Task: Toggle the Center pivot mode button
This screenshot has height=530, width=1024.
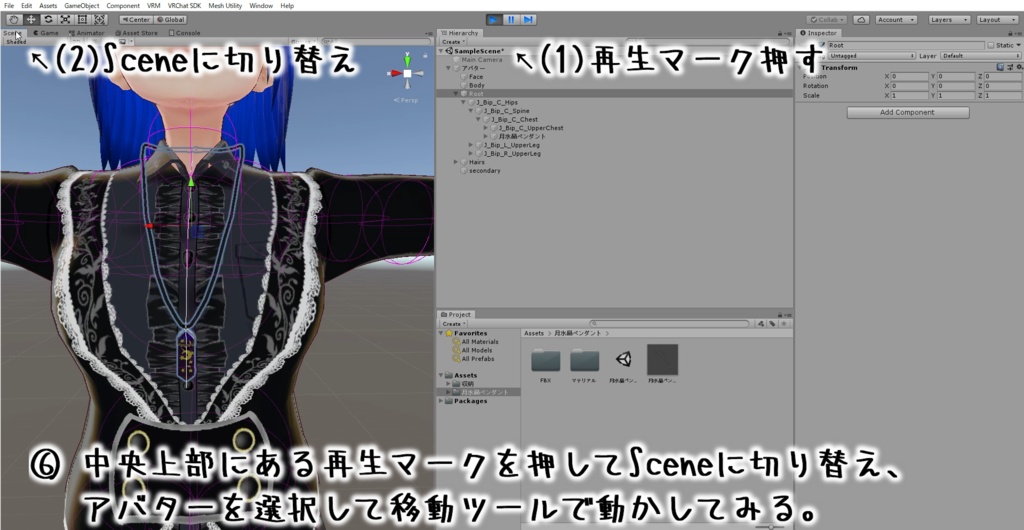Action: click(136, 20)
